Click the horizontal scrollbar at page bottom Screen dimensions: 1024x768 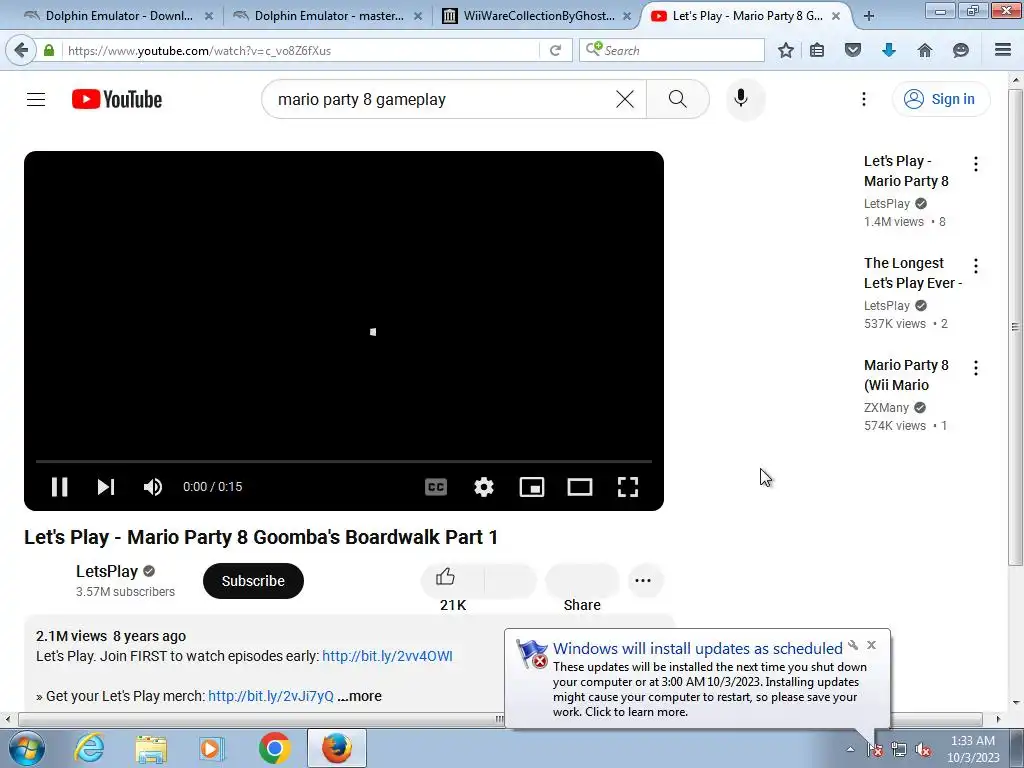point(500,719)
